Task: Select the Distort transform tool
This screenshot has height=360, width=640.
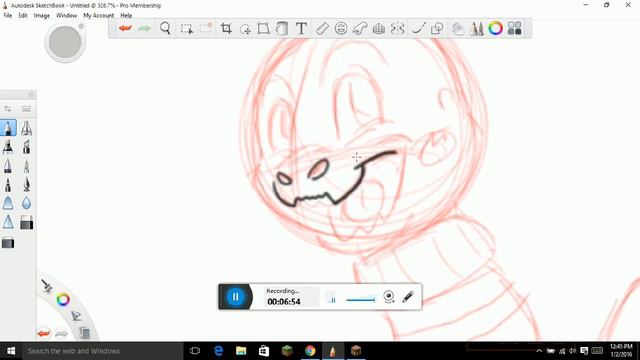Action: 263,29
